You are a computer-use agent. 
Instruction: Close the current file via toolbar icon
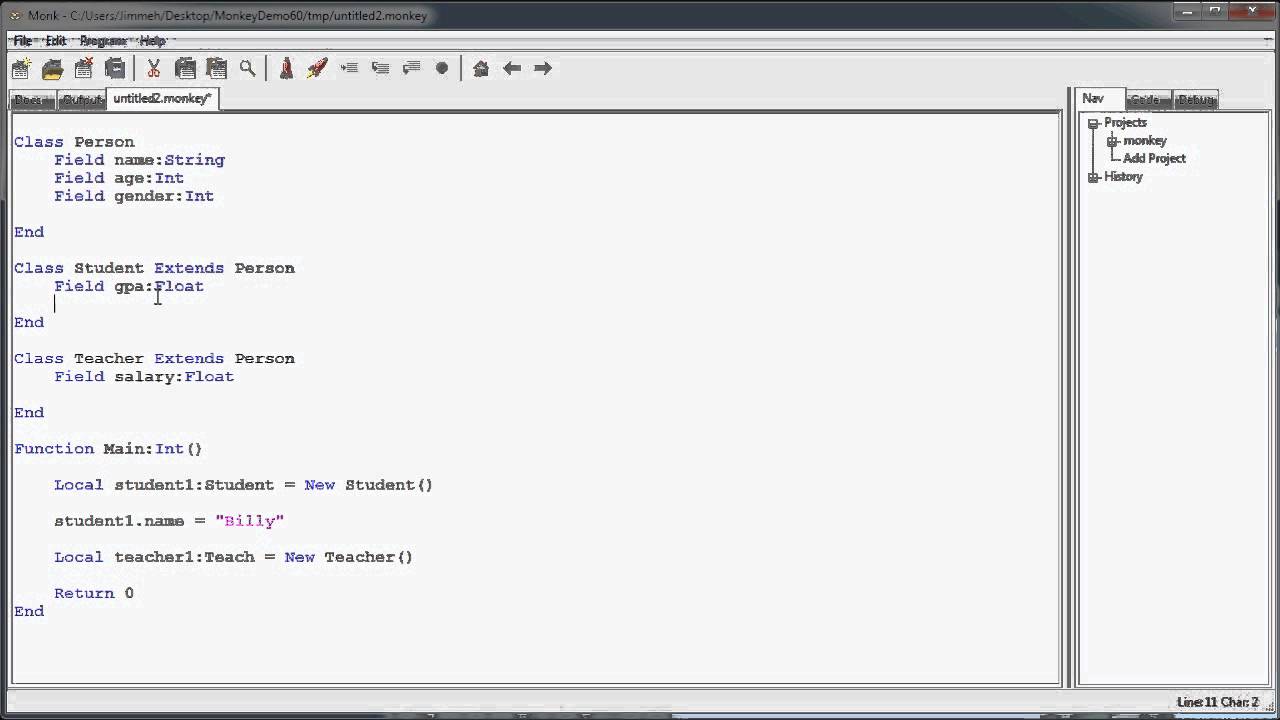(84, 68)
